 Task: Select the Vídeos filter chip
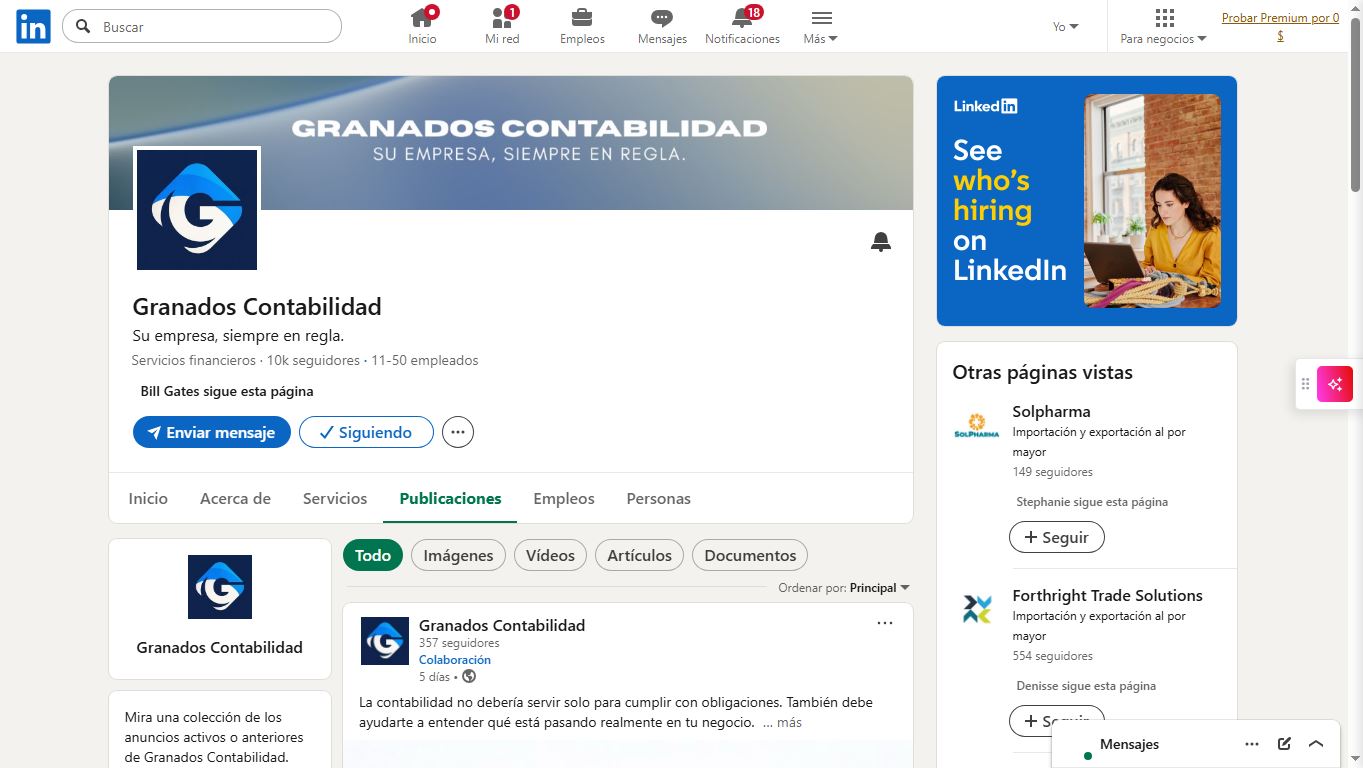pos(550,555)
